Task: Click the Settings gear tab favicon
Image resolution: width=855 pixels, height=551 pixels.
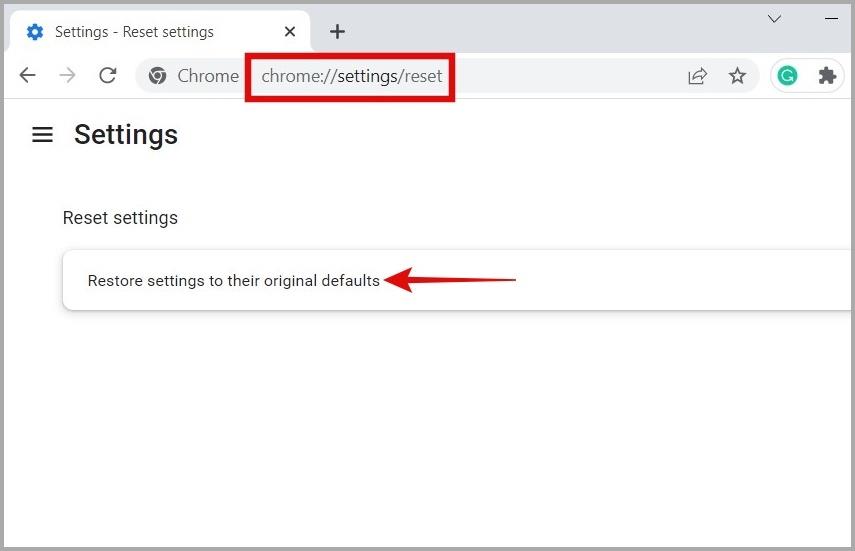Action: pyautogui.click(x=35, y=32)
